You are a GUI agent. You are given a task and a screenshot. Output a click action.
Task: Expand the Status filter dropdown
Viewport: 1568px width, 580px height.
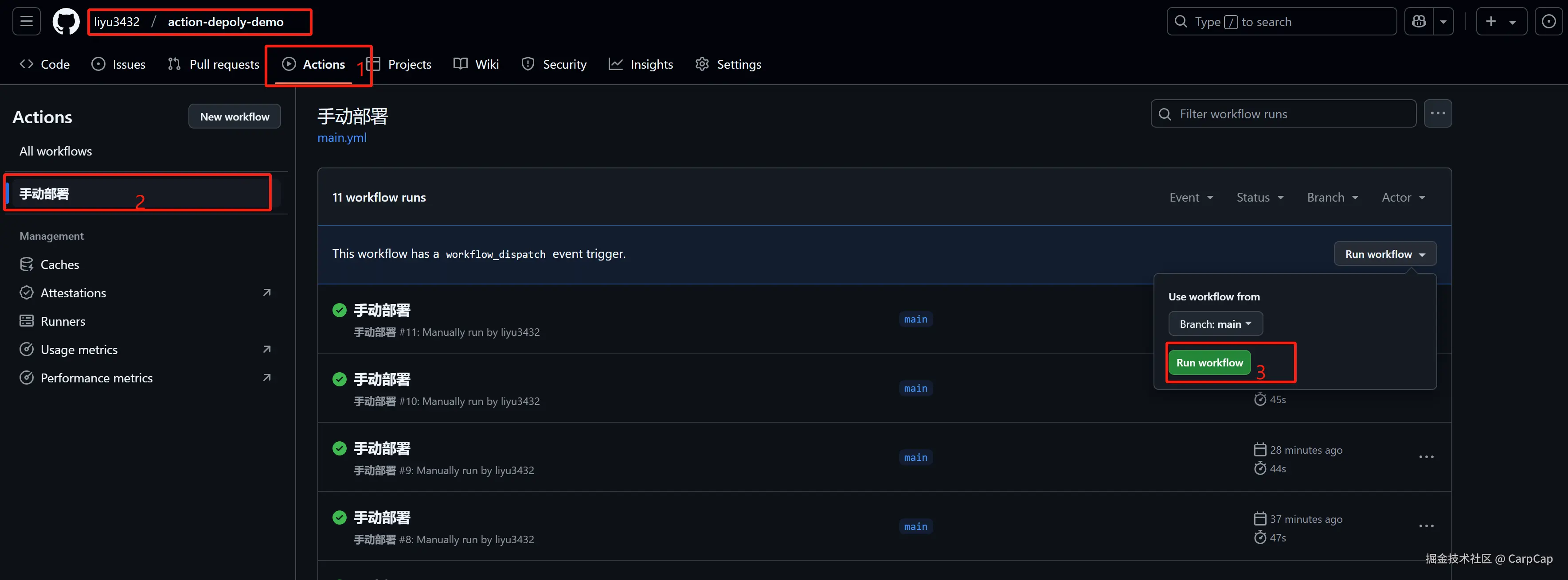[1259, 197]
